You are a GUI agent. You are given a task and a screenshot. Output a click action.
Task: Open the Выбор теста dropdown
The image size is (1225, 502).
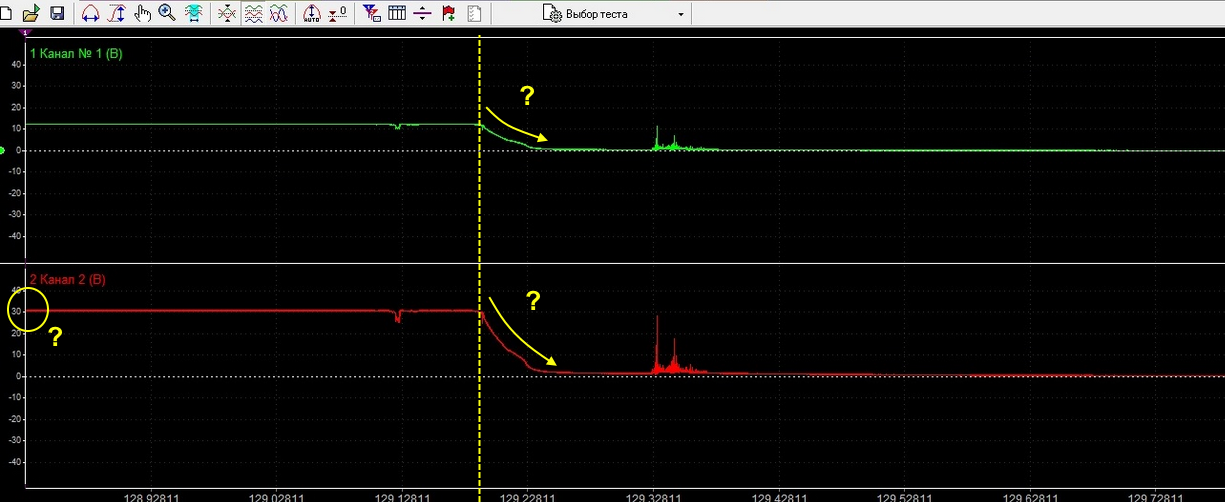614,14
